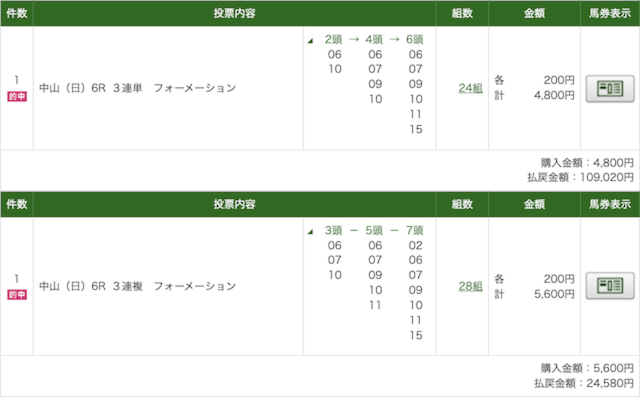Click the 3頭 − 5頭 − 7頭 heading
Viewport: 640px width, 397px height.
tap(374, 231)
